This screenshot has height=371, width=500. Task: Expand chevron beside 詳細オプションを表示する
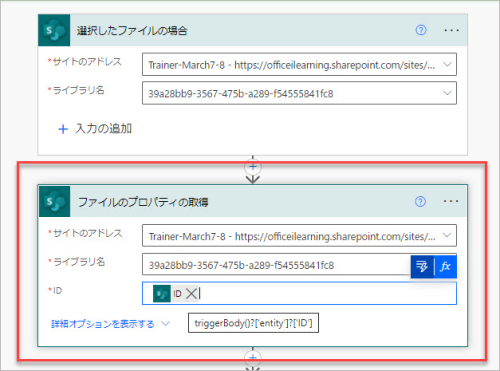[165, 323]
